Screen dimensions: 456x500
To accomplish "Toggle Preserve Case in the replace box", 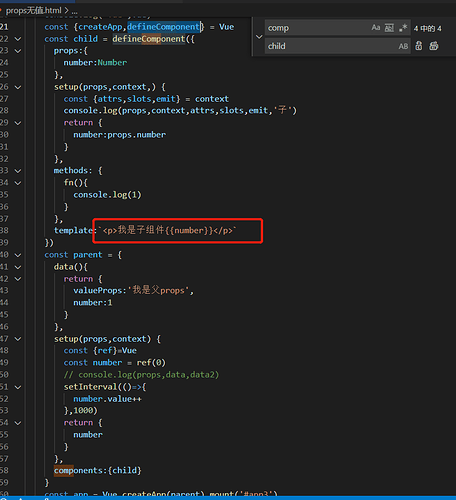I will point(403,46).
